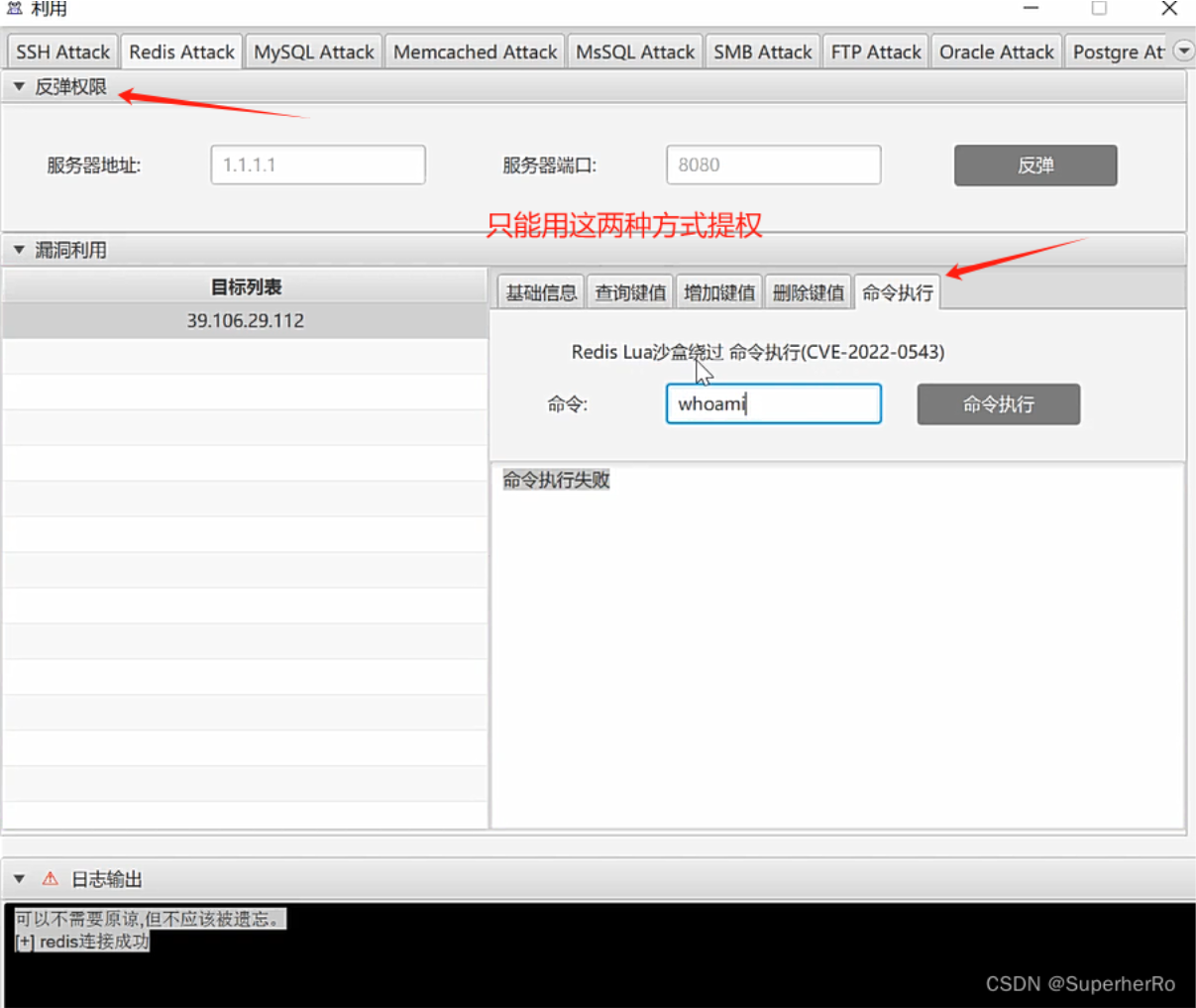Select target 39.106.29.112 in the list
This screenshot has height=1008, width=1196.
(x=245, y=321)
